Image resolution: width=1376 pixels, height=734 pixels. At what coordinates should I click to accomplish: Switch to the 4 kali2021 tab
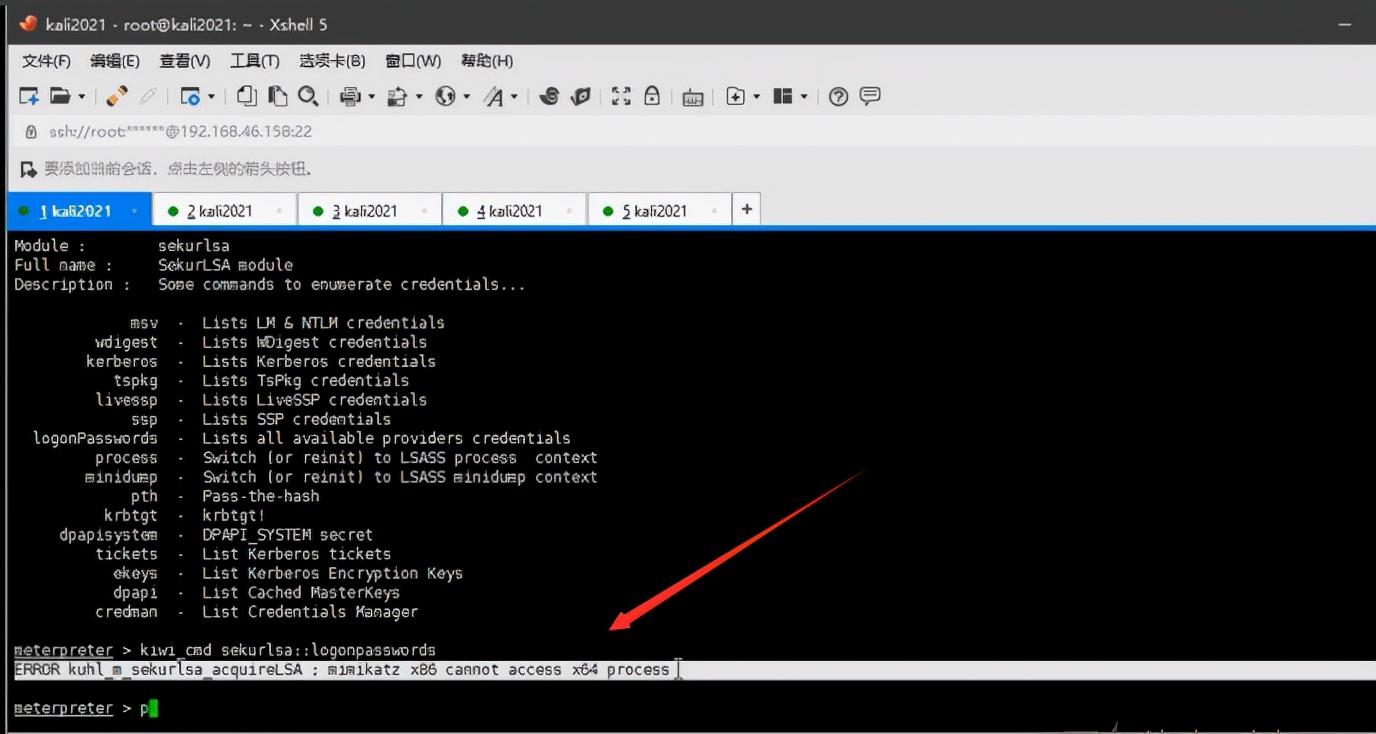pos(514,211)
